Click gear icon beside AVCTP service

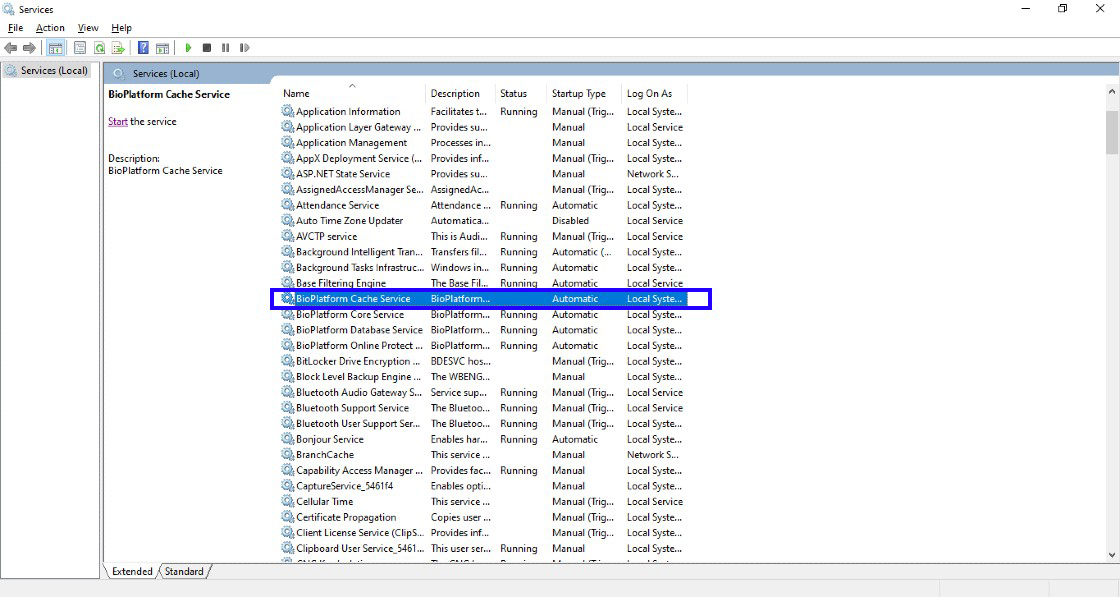tap(287, 236)
